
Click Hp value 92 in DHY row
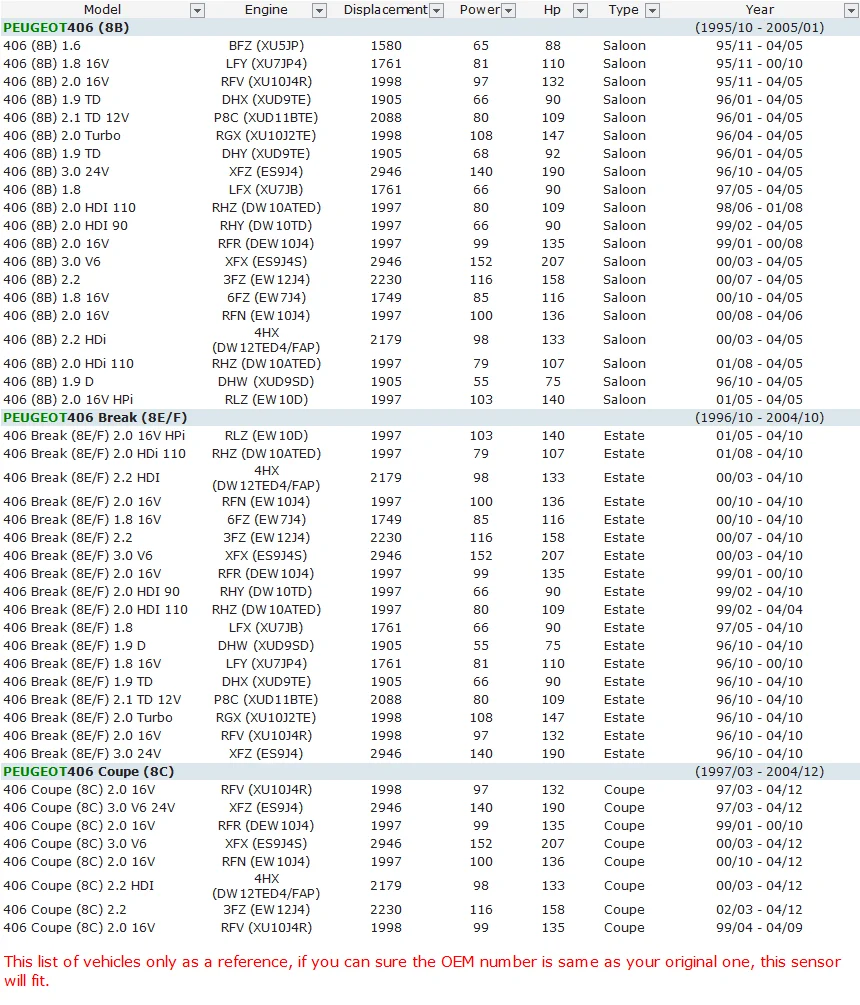coord(552,153)
